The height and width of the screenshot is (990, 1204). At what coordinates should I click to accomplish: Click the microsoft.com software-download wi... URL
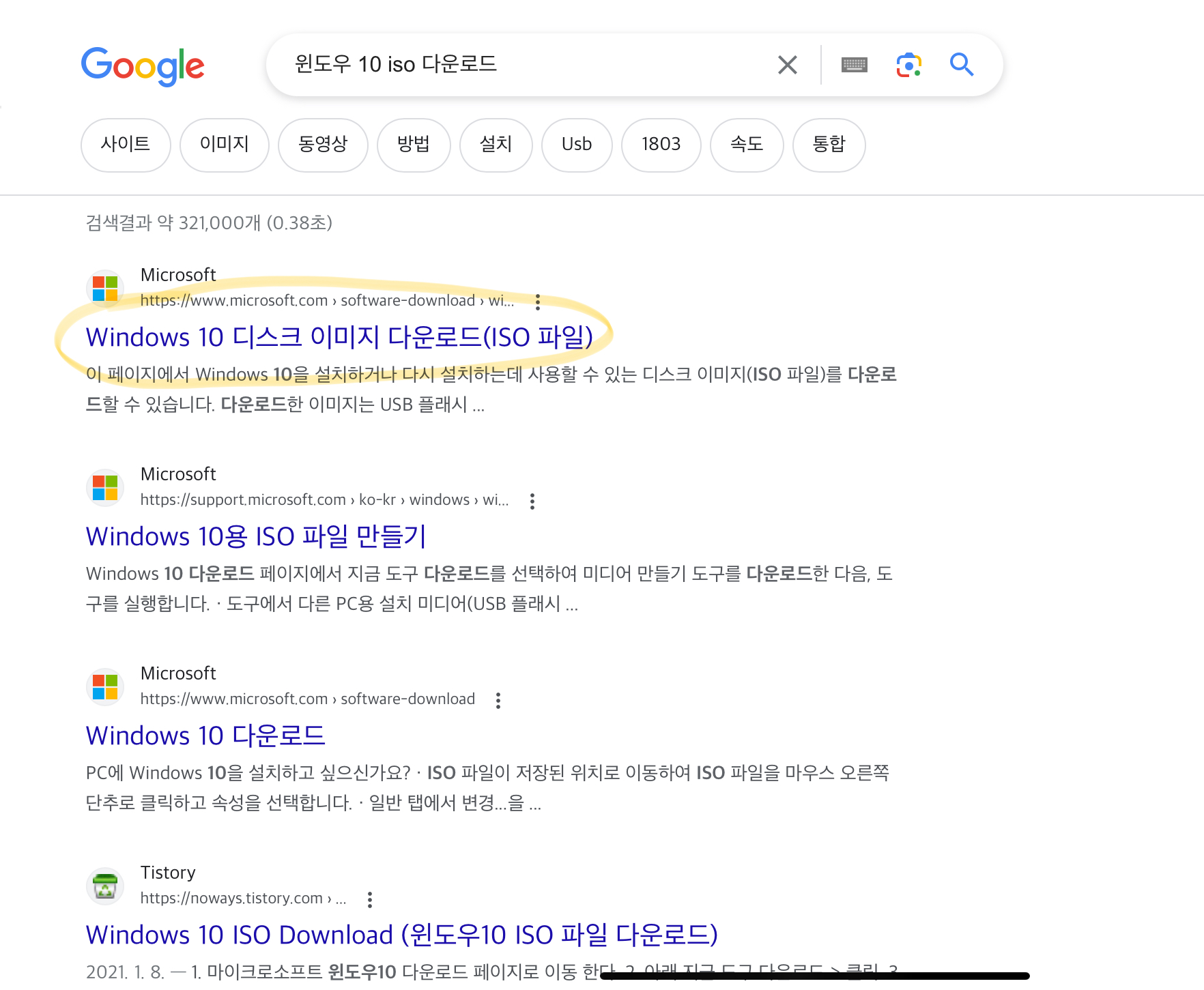click(327, 300)
